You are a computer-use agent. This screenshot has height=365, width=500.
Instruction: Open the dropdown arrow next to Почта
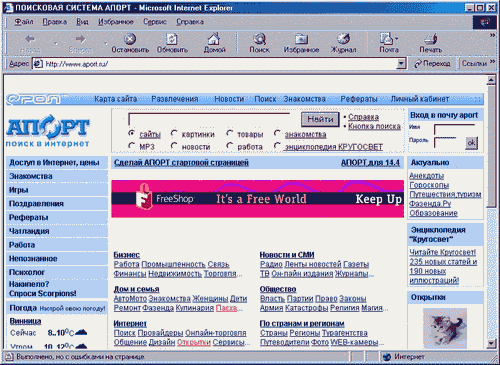pos(396,39)
